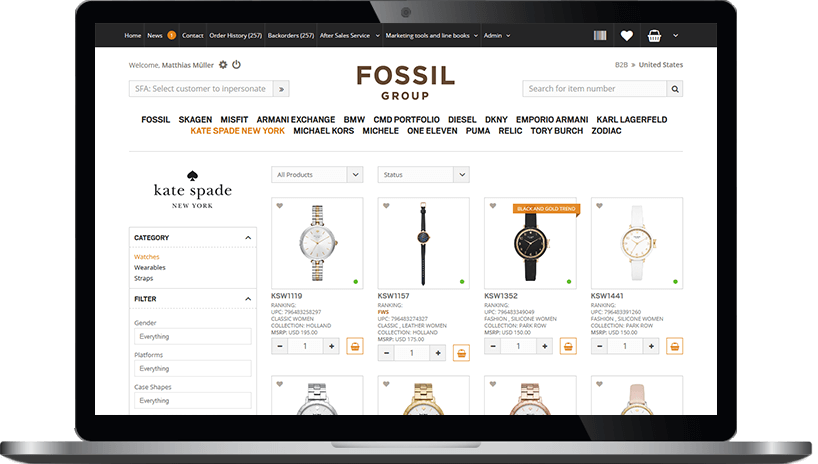This screenshot has height=464, width=818.
Task: Switch to the Tory Burch brand
Action: point(557,131)
